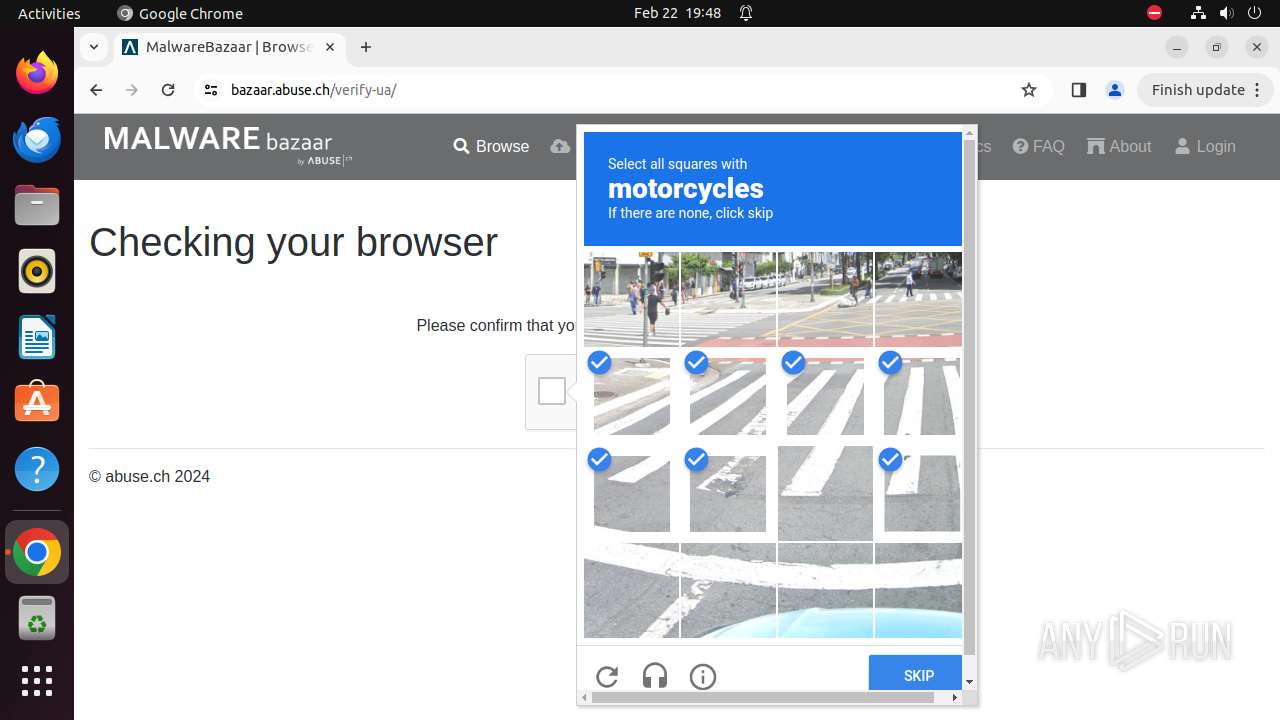
Task: Deselect fourth tile in third captcha row
Action: coord(919,493)
